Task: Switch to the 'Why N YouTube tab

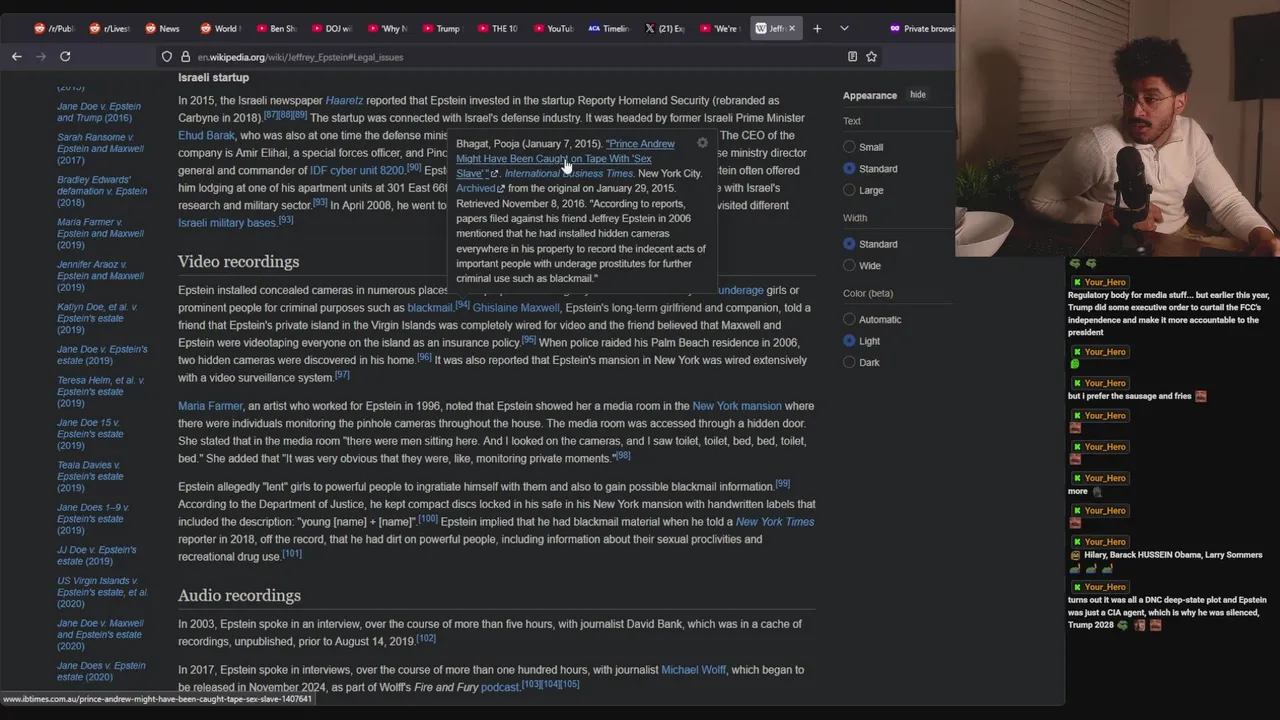Action: pos(386,28)
